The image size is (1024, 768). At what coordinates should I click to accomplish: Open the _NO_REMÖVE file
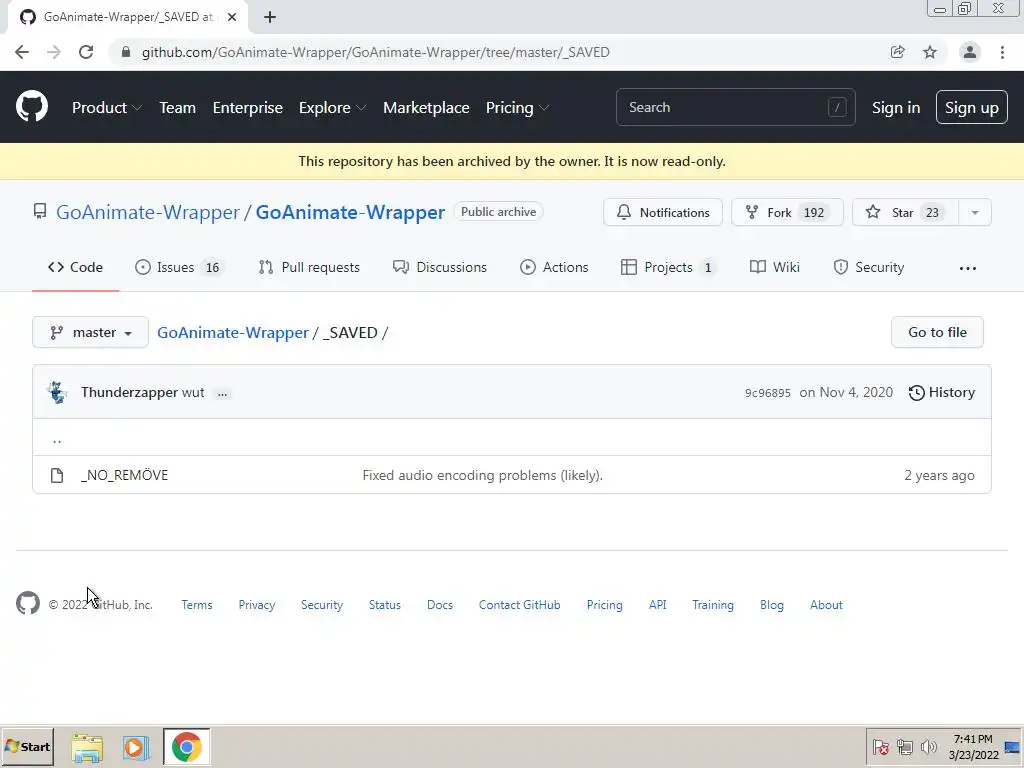click(x=125, y=475)
